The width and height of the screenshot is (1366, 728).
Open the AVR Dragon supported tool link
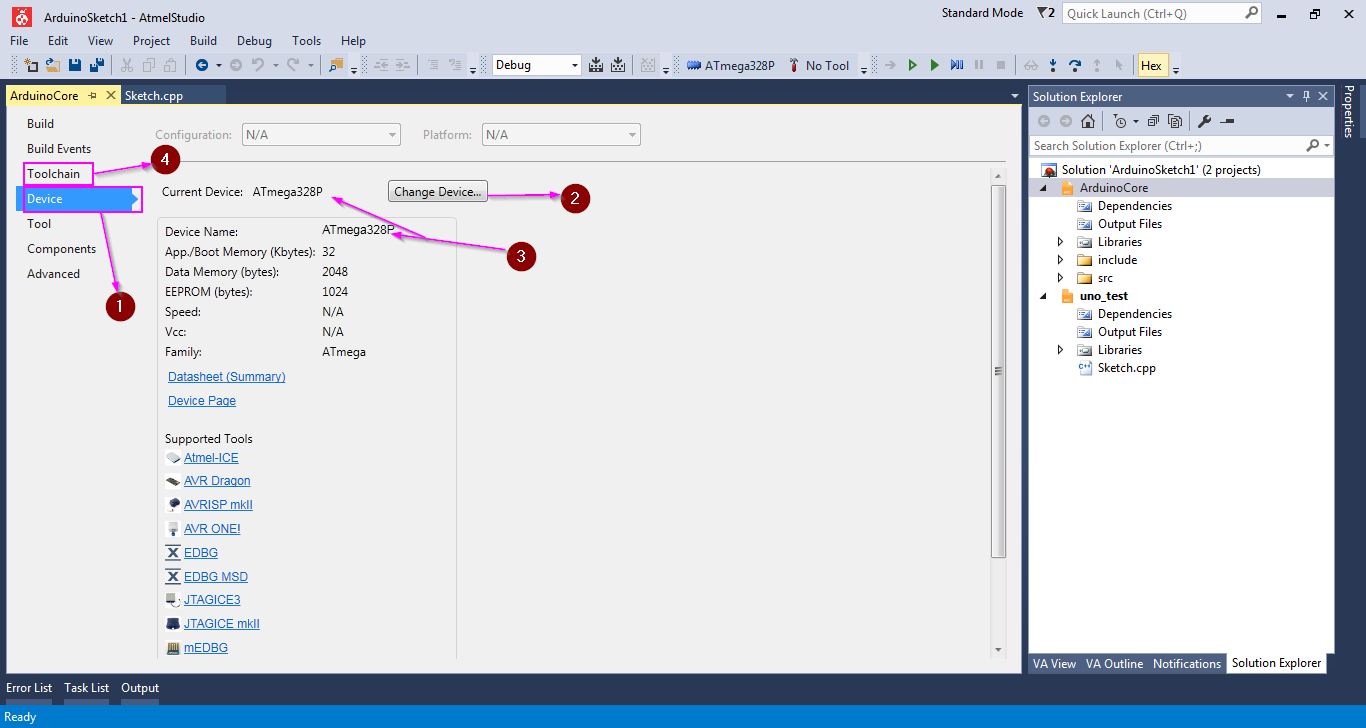pyautogui.click(x=217, y=481)
